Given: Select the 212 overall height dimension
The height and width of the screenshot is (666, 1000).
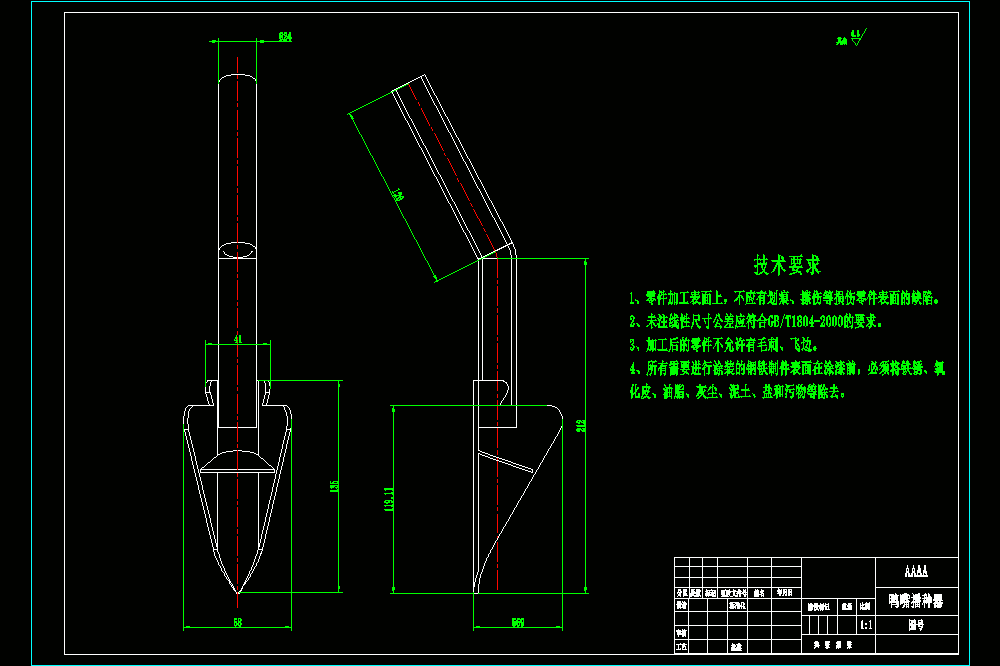Looking at the screenshot, I should [x=581, y=426].
